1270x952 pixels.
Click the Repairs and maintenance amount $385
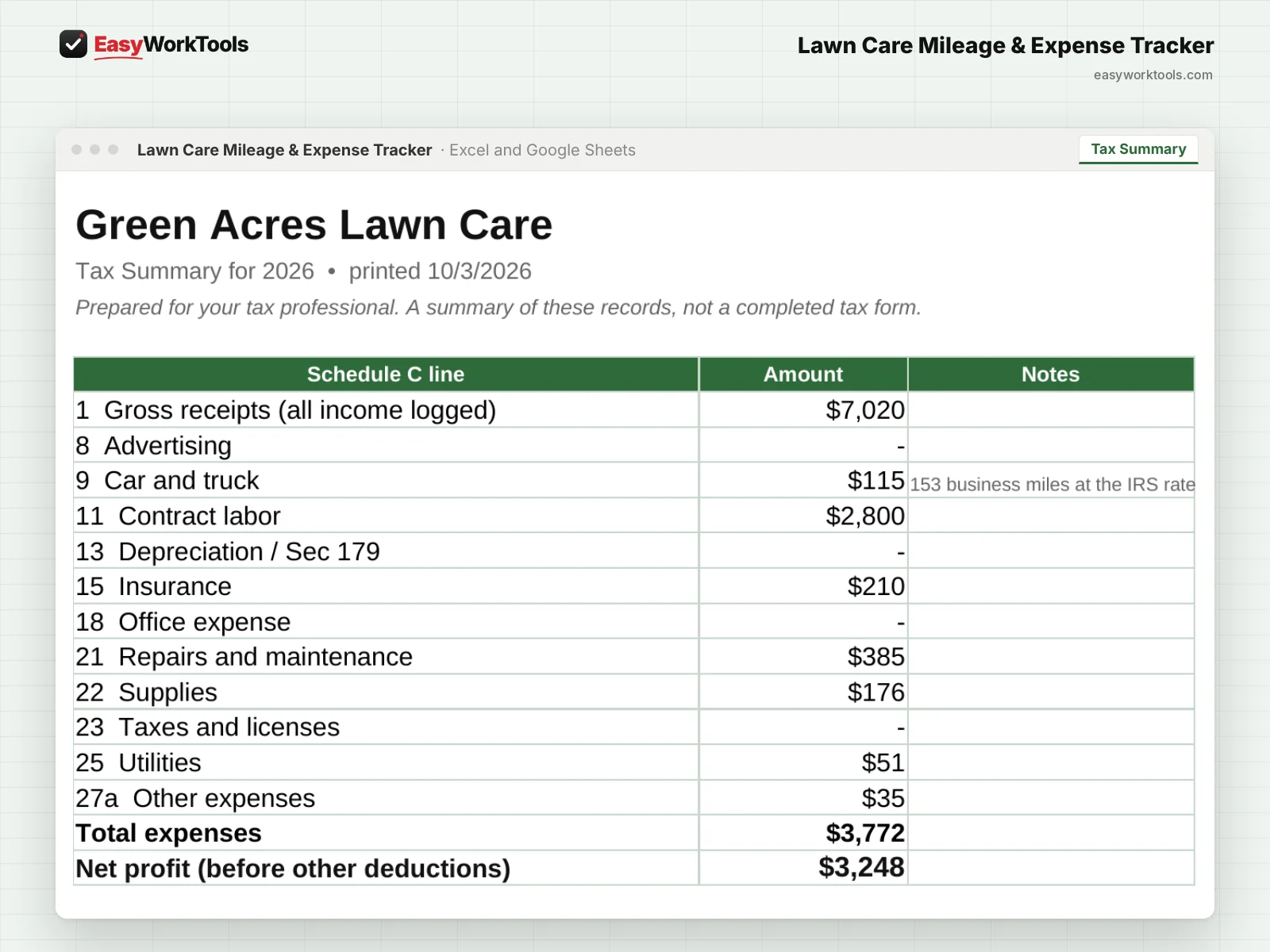(876, 657)
